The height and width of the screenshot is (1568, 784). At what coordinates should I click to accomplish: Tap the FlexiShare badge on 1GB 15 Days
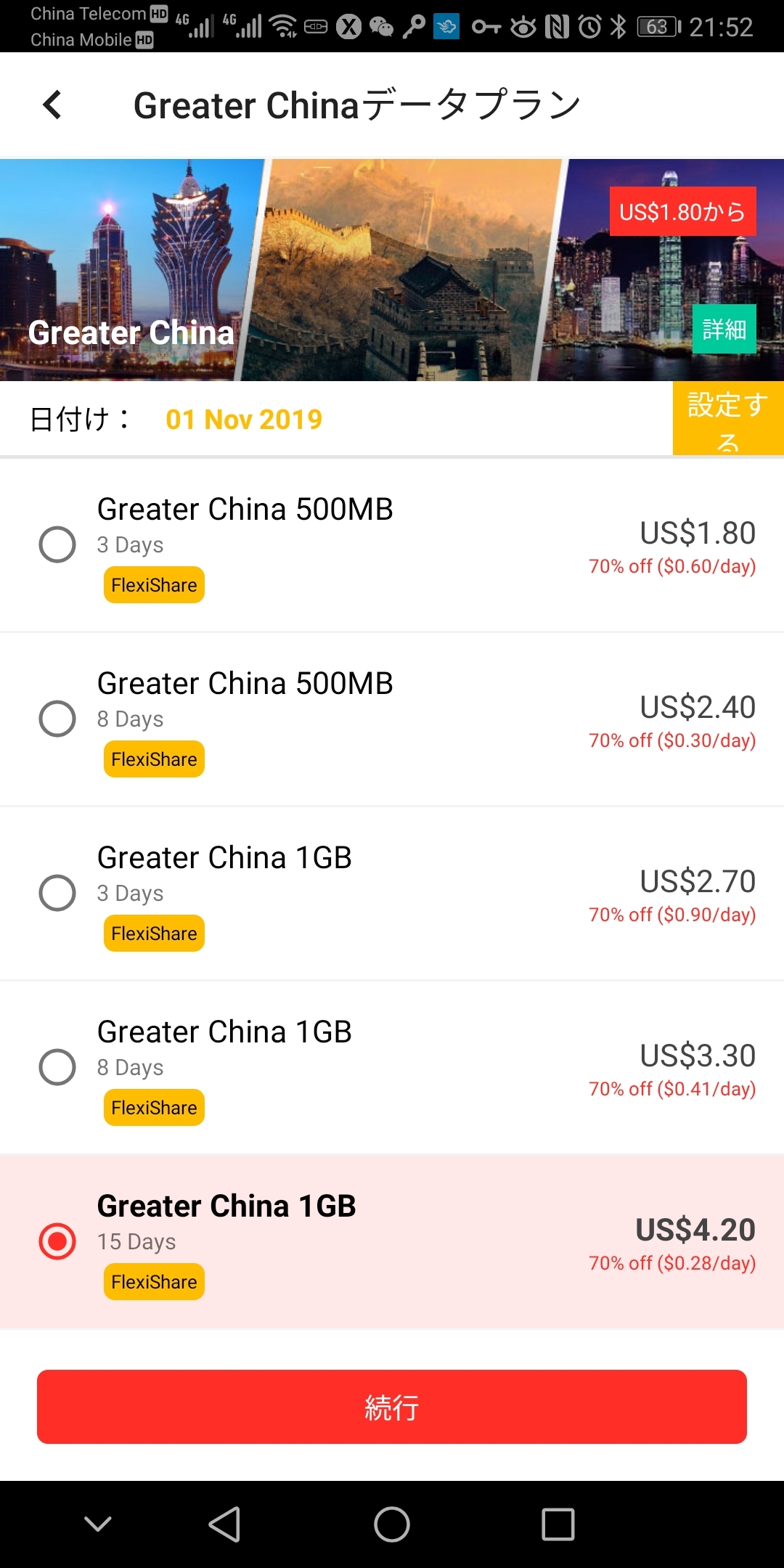(154, 1282)
